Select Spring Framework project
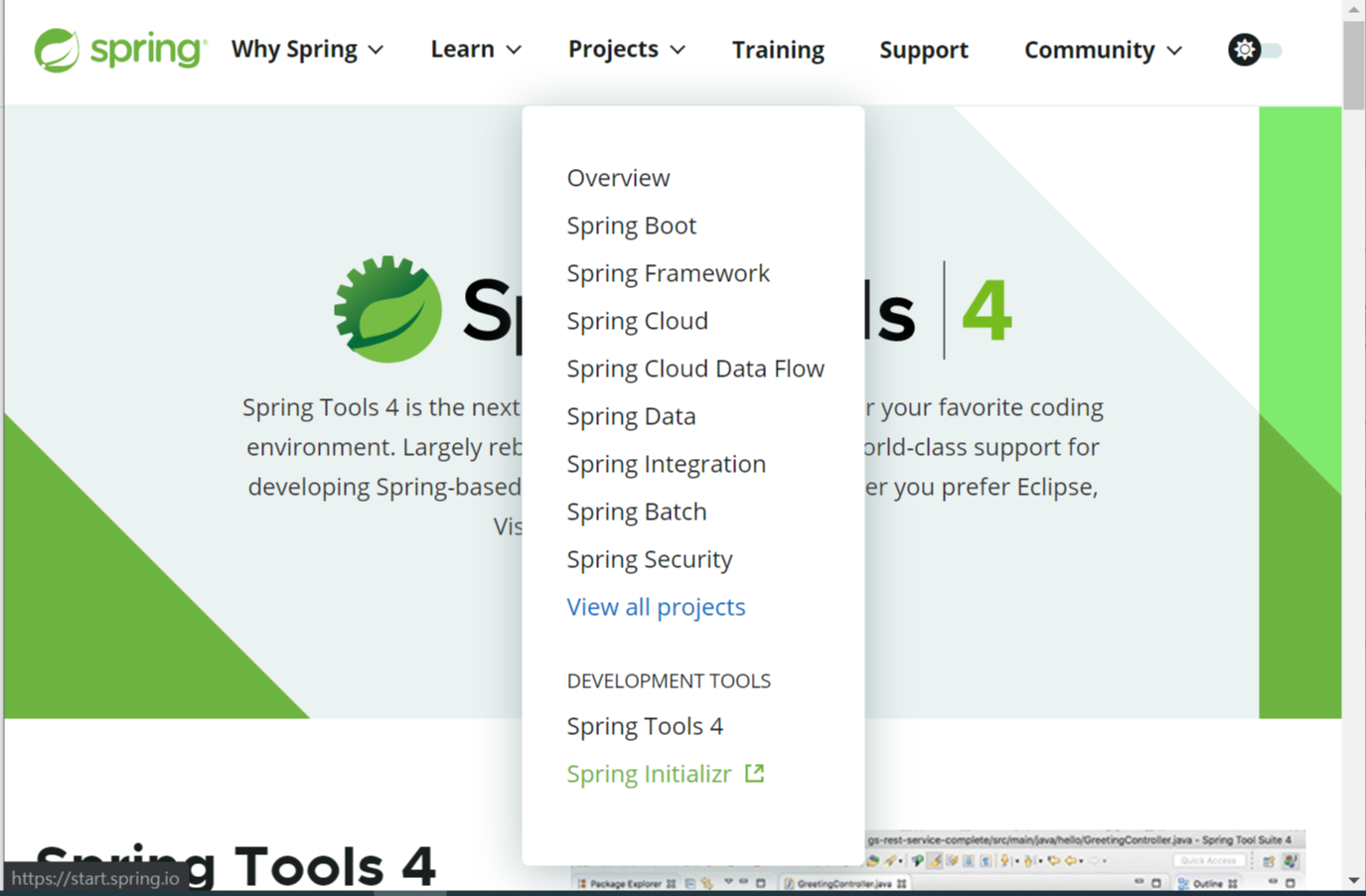This screenshot has width=1366, height=896. 668,273
